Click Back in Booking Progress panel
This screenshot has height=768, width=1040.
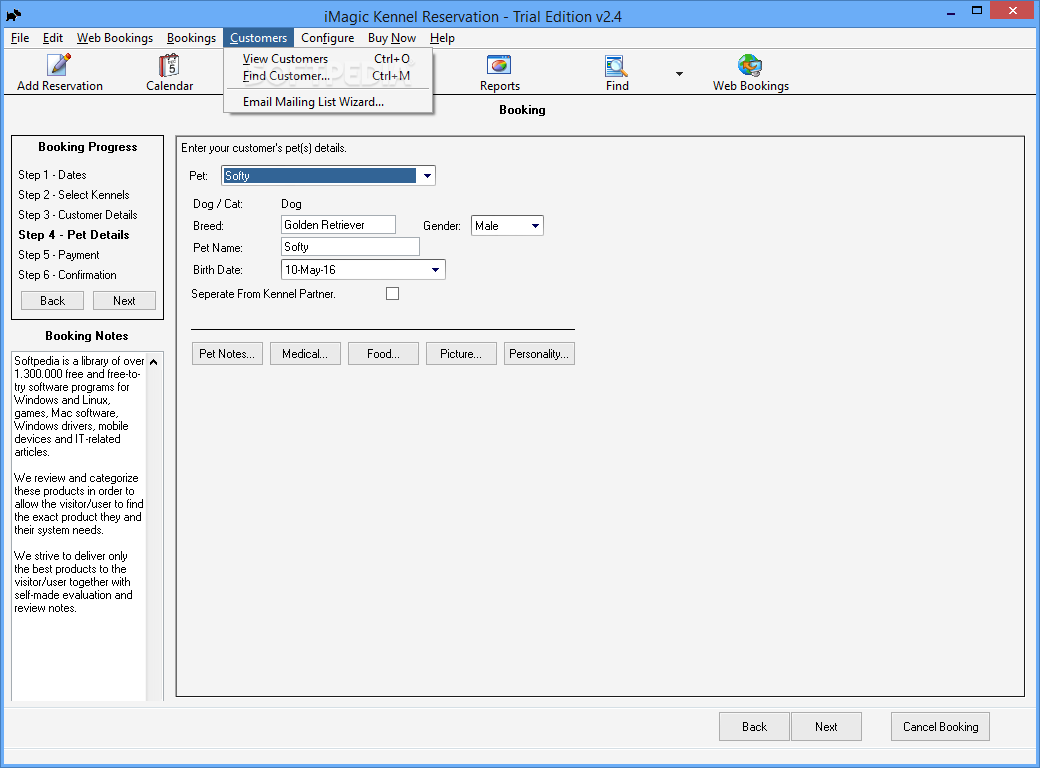pyautogui.click(x=52, y=300)
